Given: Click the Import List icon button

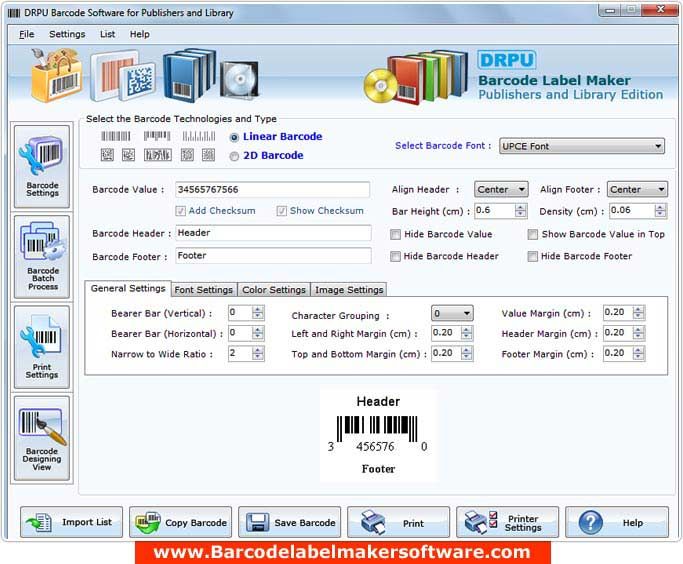Looking at the screenshot, I should tap(71, 522).
